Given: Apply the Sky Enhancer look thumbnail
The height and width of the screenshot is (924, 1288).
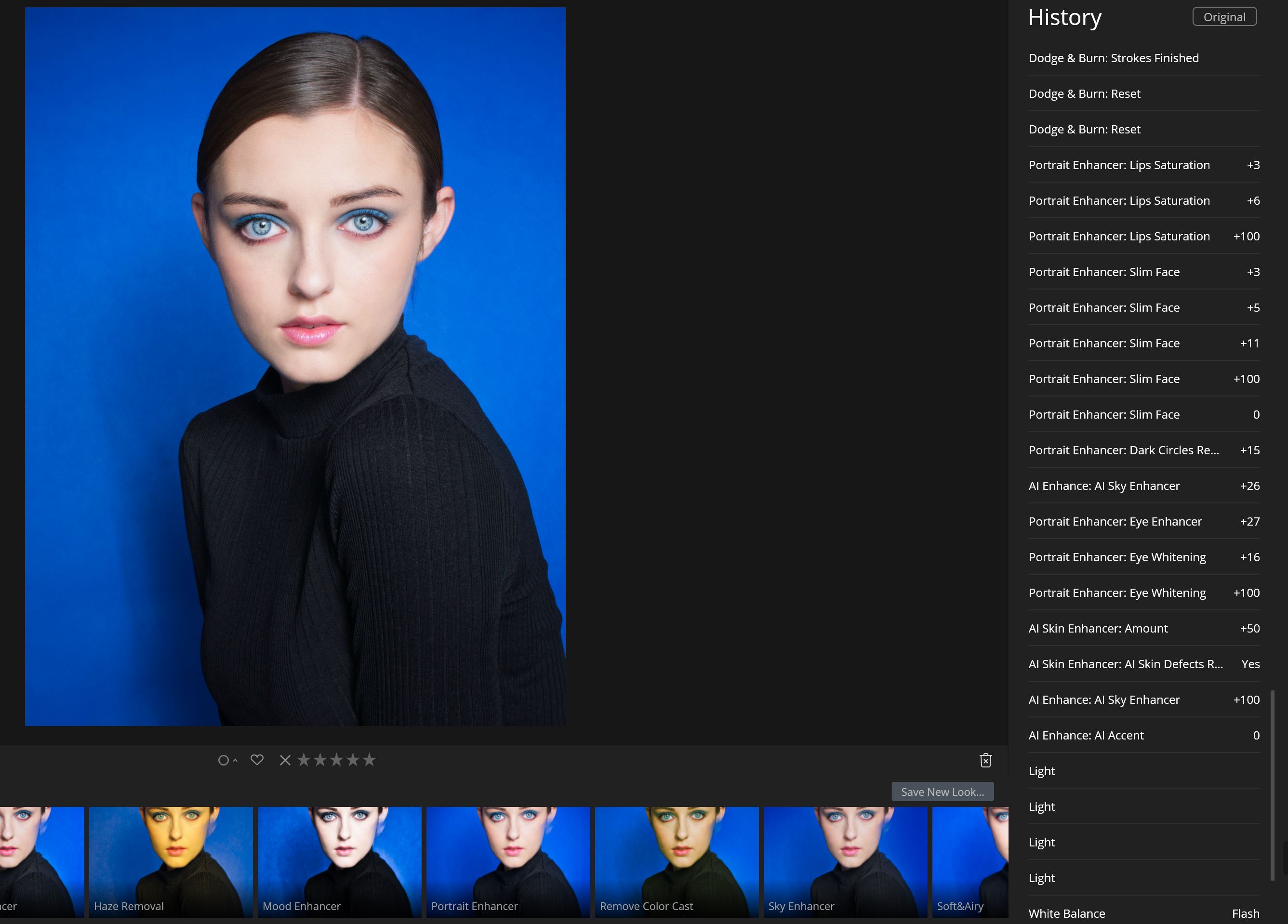Looking at the screenshot, I should [845, 860].
